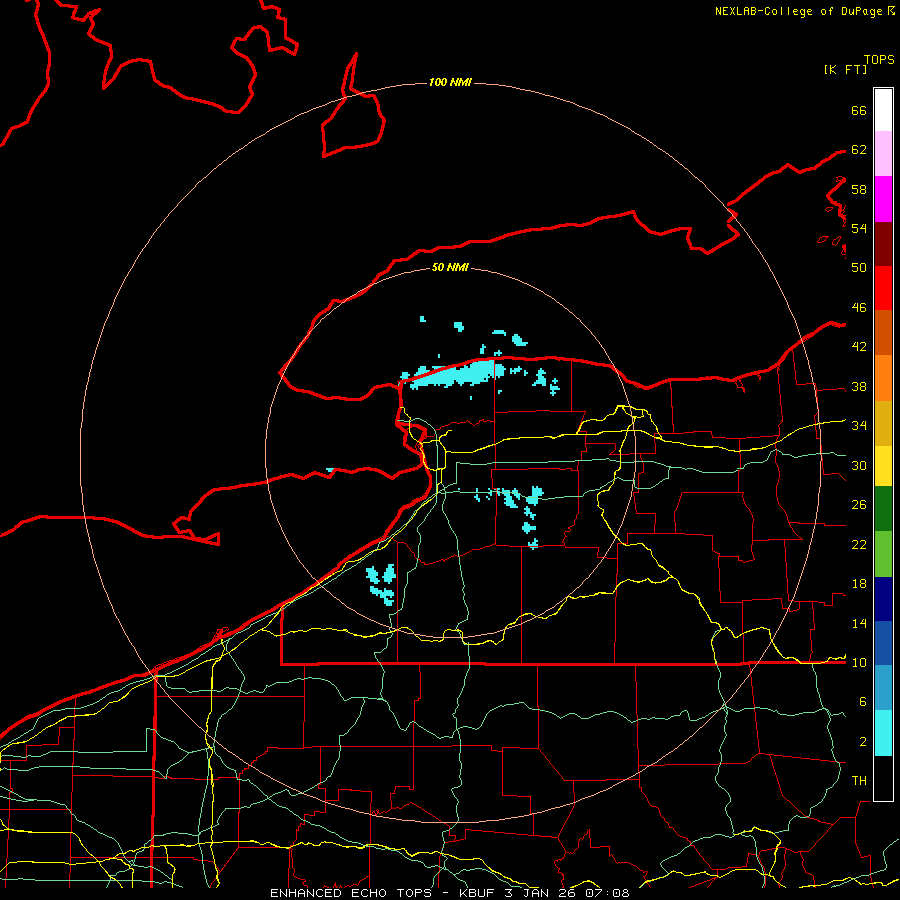Viewport: 900px width, 900px height.
Task: Click the orange swatch near 38
Action: tap(883, 378)
